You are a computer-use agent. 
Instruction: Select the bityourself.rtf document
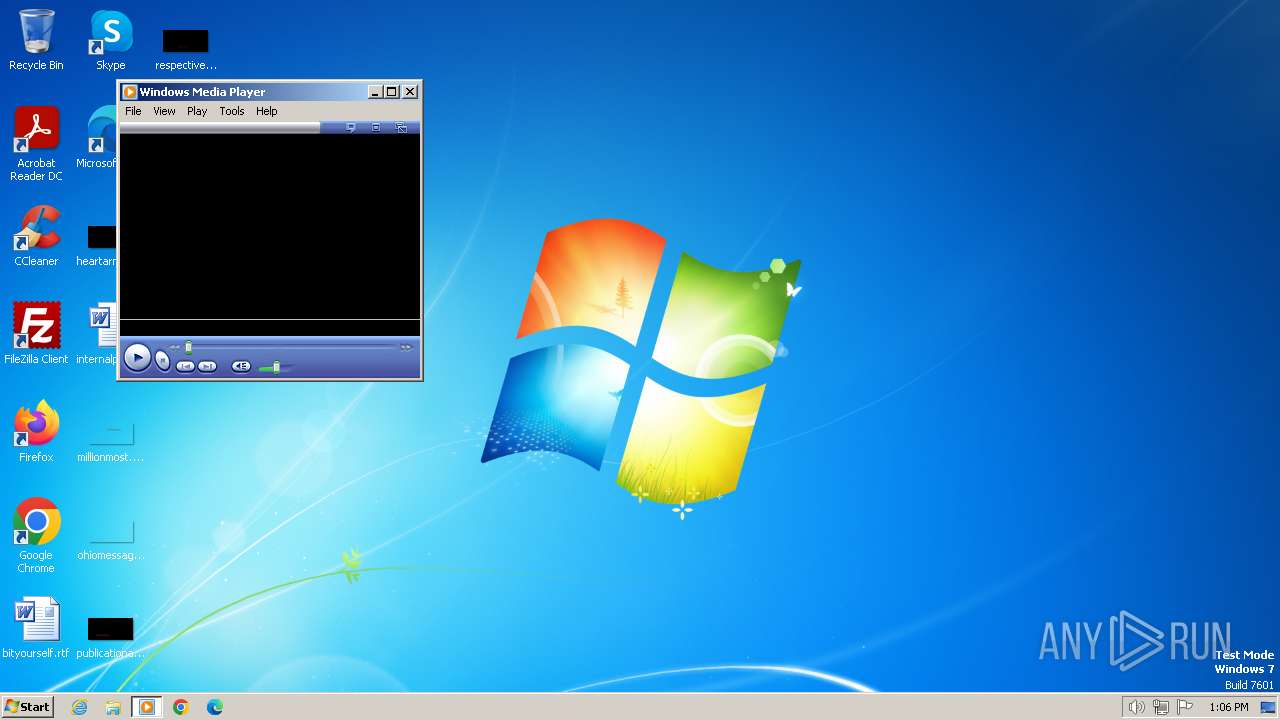[36, 628]
